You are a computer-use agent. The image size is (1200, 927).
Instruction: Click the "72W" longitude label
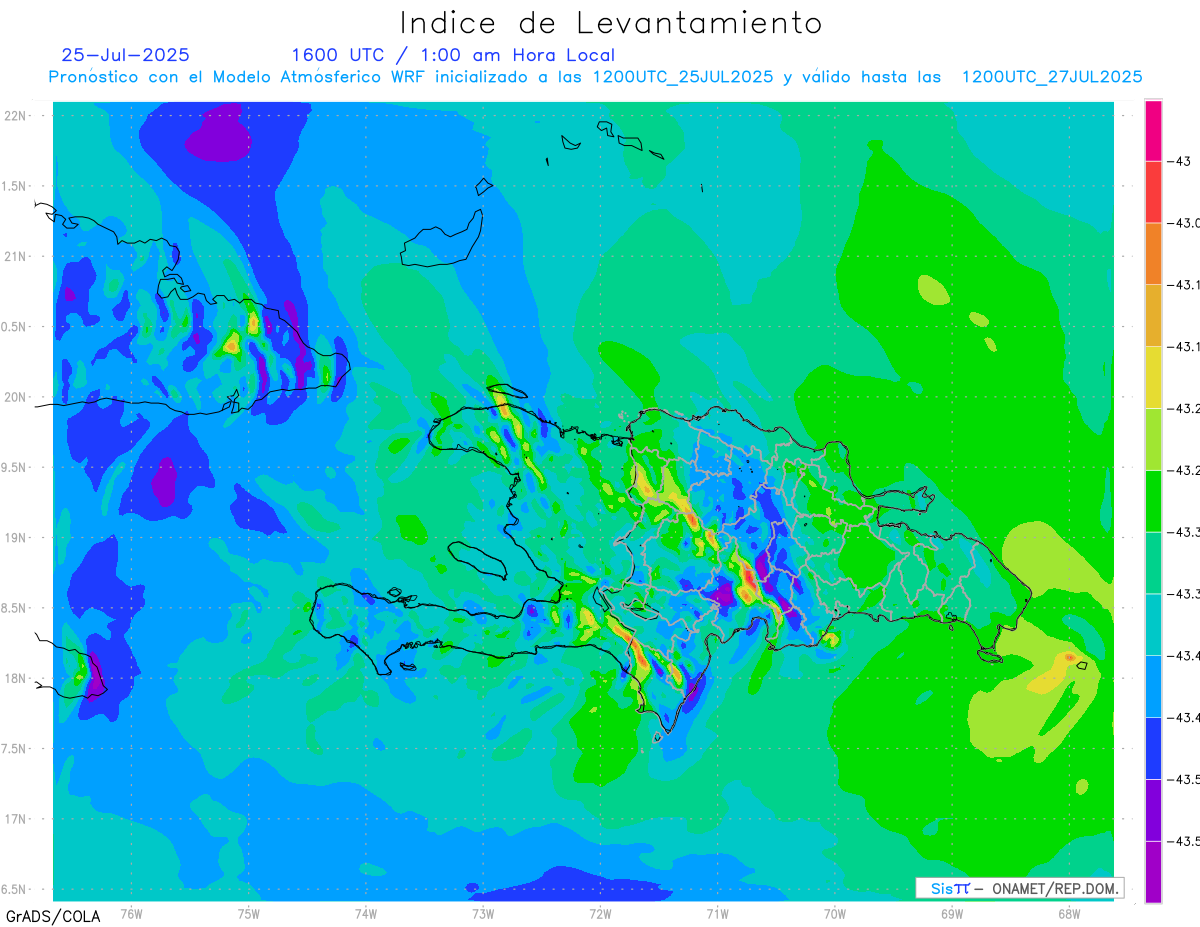[600, 914]
